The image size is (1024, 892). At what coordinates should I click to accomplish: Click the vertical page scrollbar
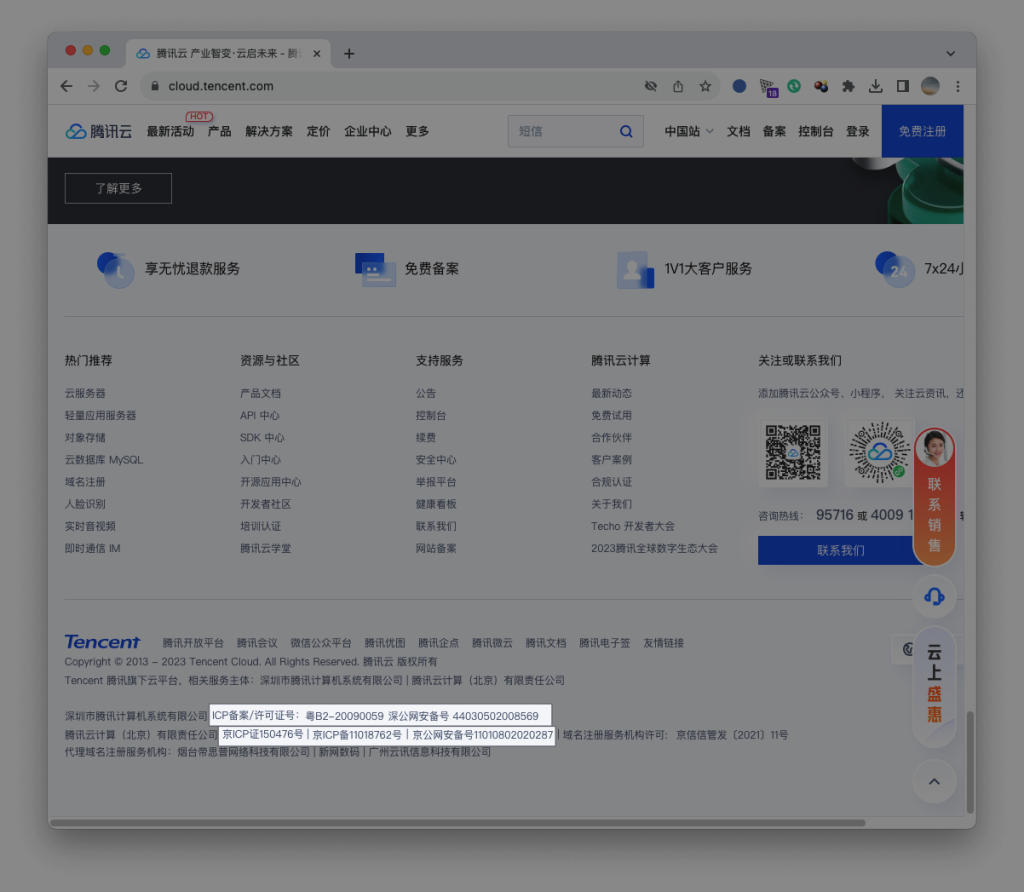[970, 761]
